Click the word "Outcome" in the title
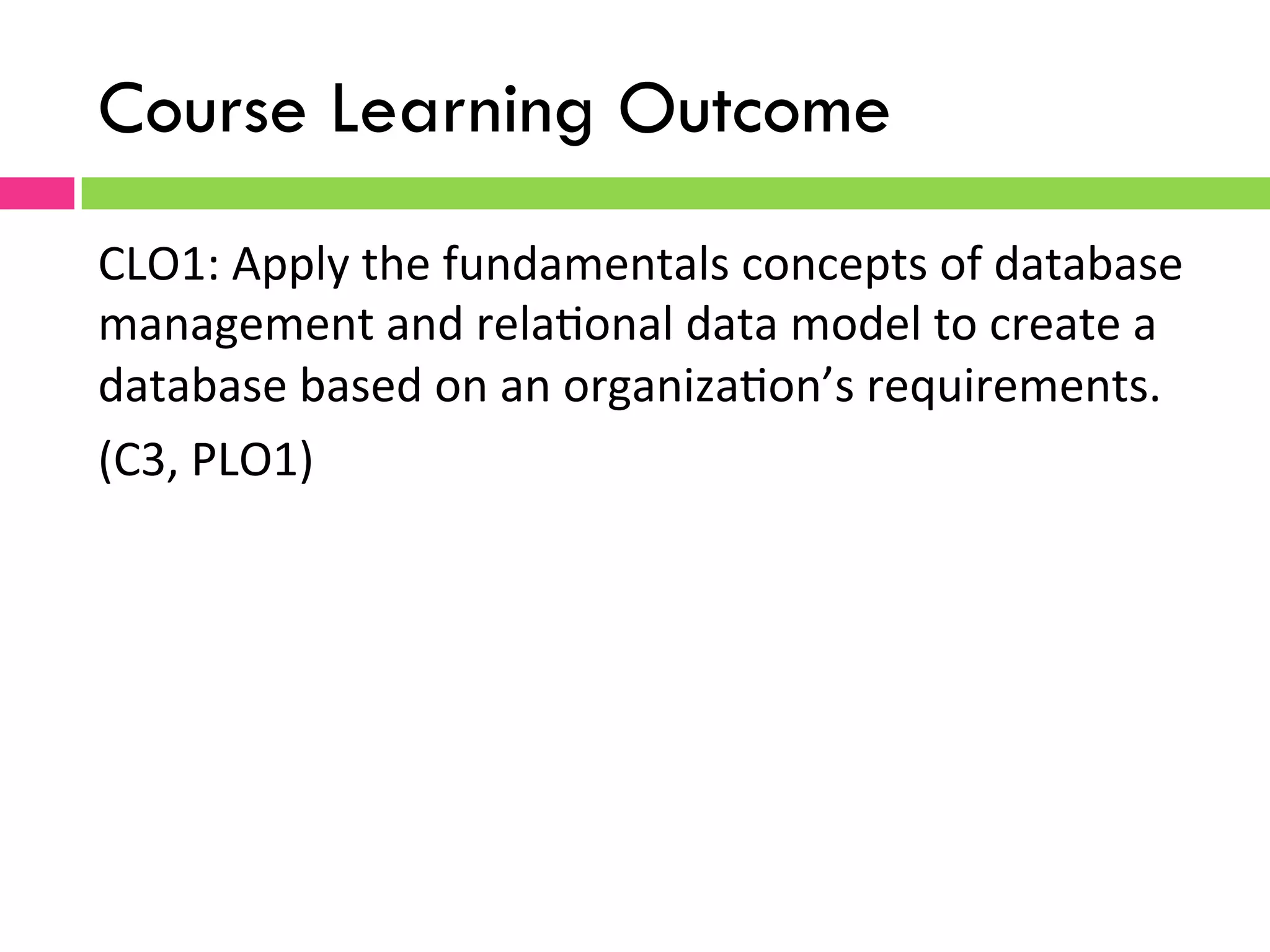This screenshot has width=1270, height=952. (x=754, y=112)
